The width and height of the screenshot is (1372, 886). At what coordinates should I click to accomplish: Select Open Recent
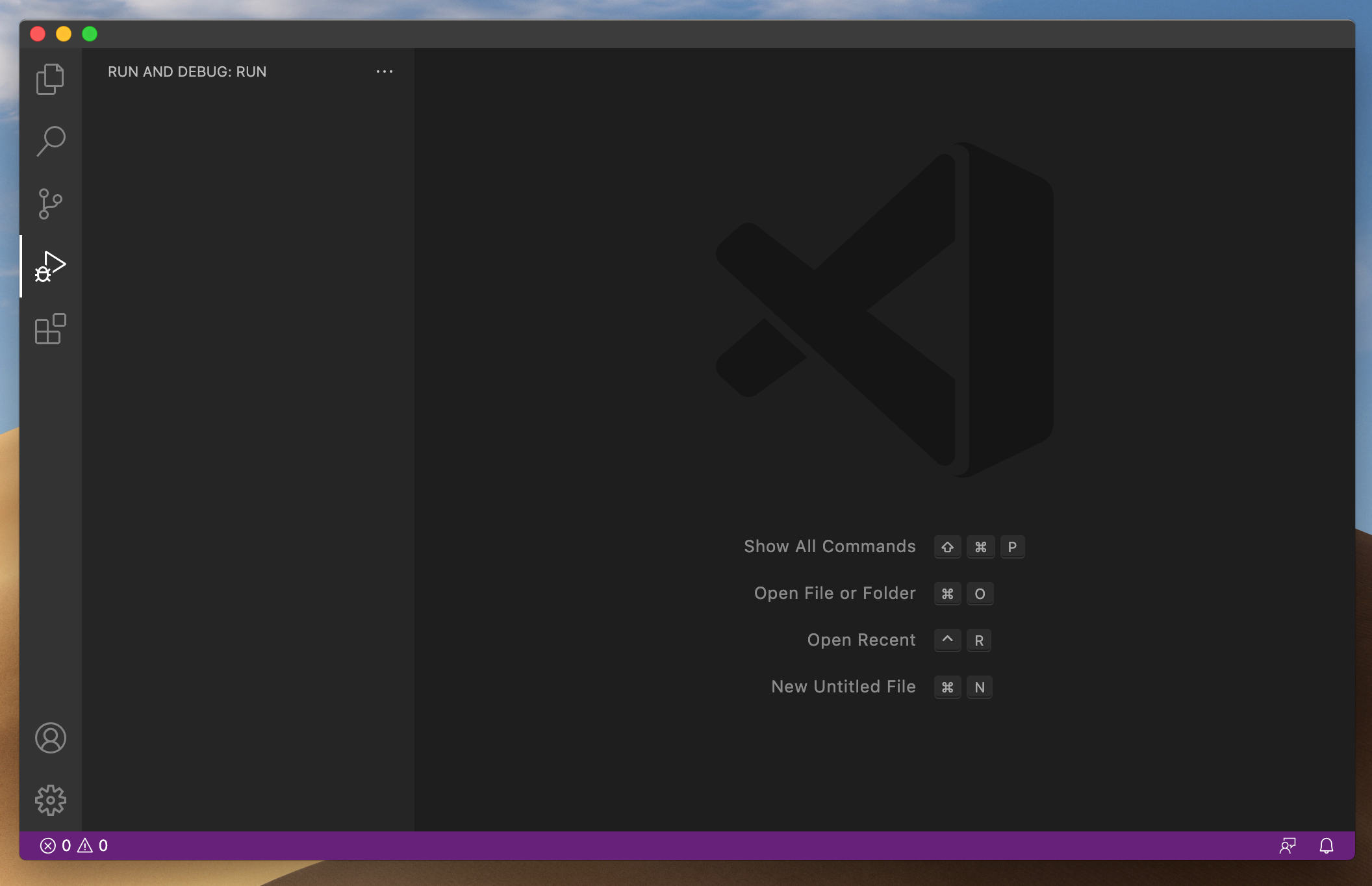click(x=861, y=640)
